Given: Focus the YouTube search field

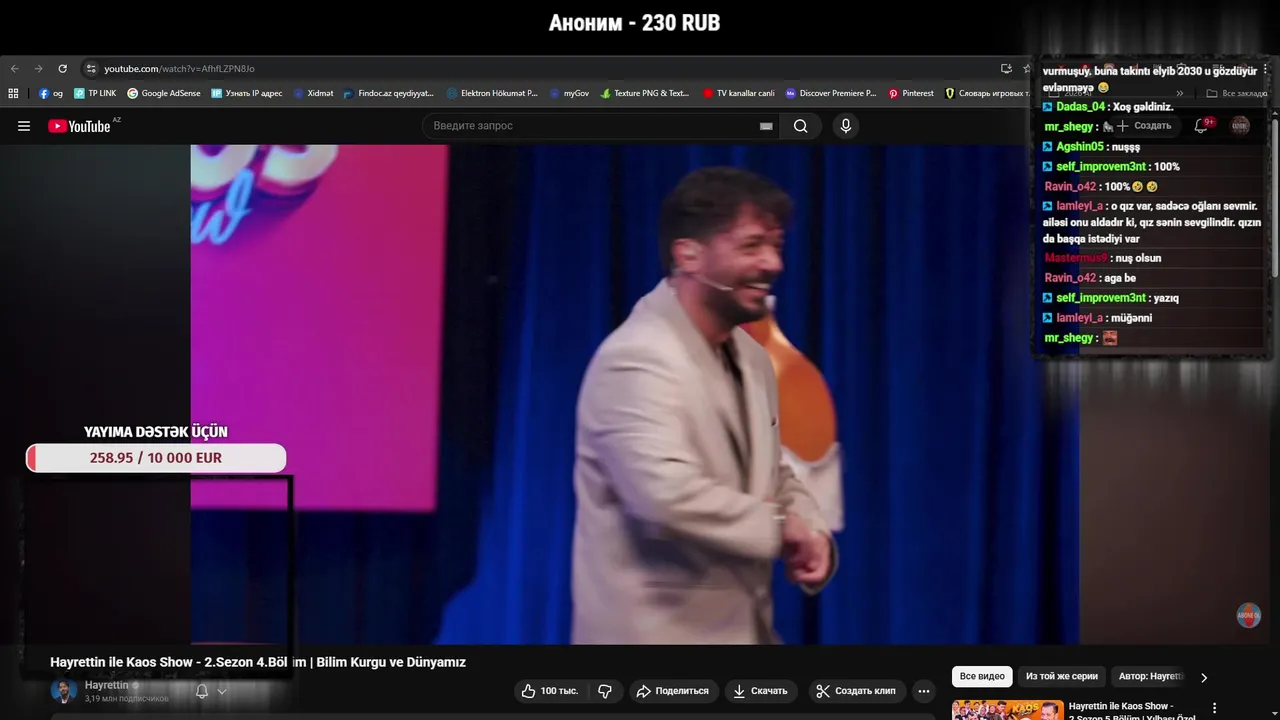Looking at the screenshot, I should tap(590, 126).
